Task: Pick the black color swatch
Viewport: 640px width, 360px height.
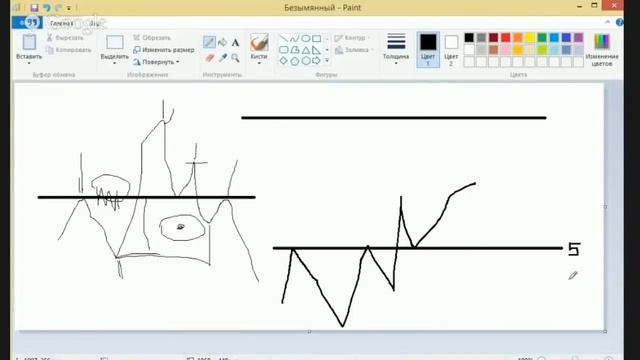Action: (x=469, y=38)
